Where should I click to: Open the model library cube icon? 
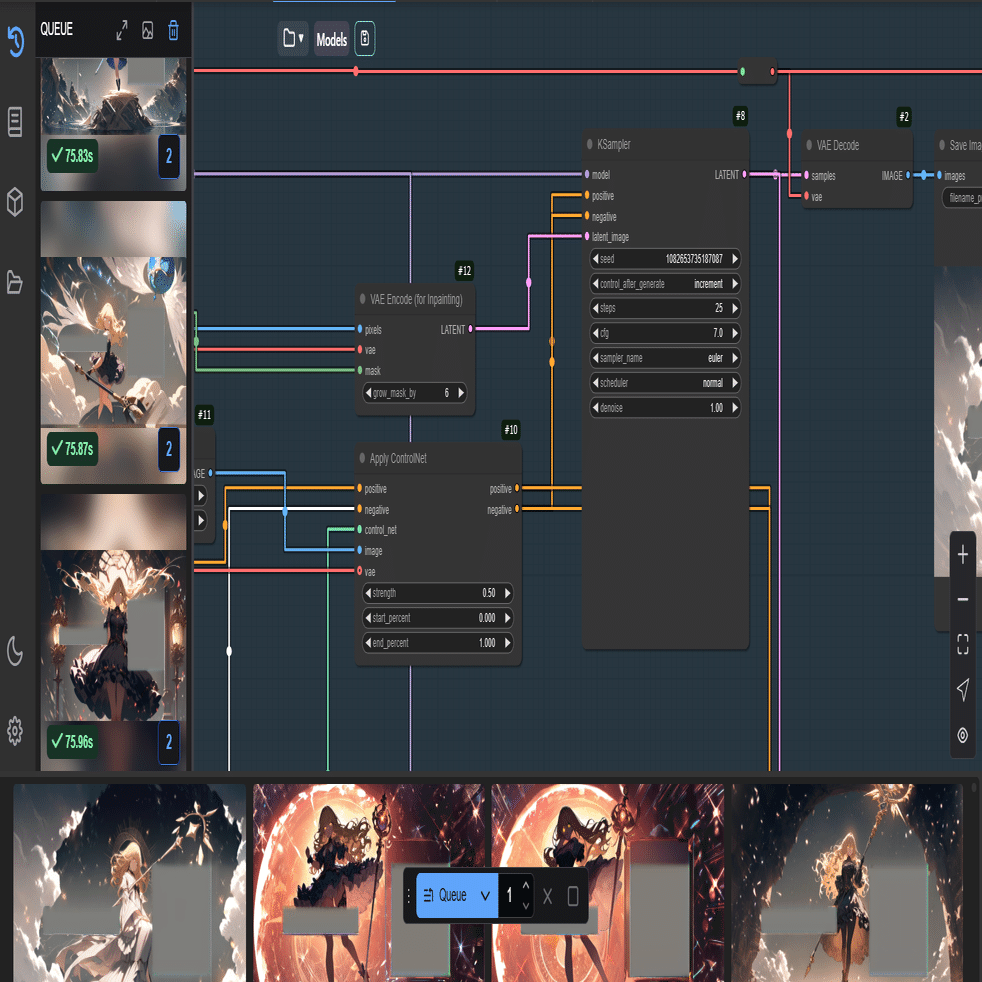(x=15, y=202)
